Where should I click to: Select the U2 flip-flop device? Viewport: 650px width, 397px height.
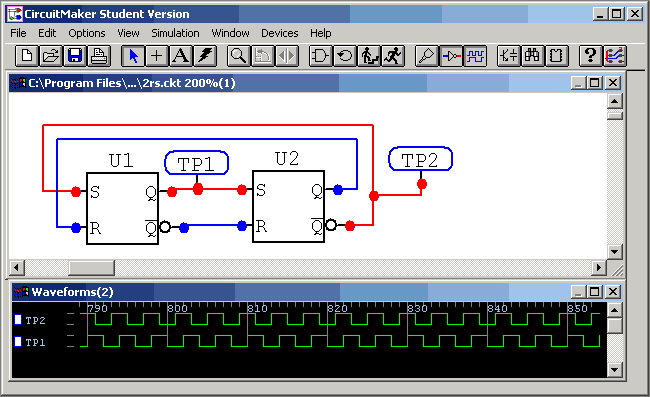[289, 206]
